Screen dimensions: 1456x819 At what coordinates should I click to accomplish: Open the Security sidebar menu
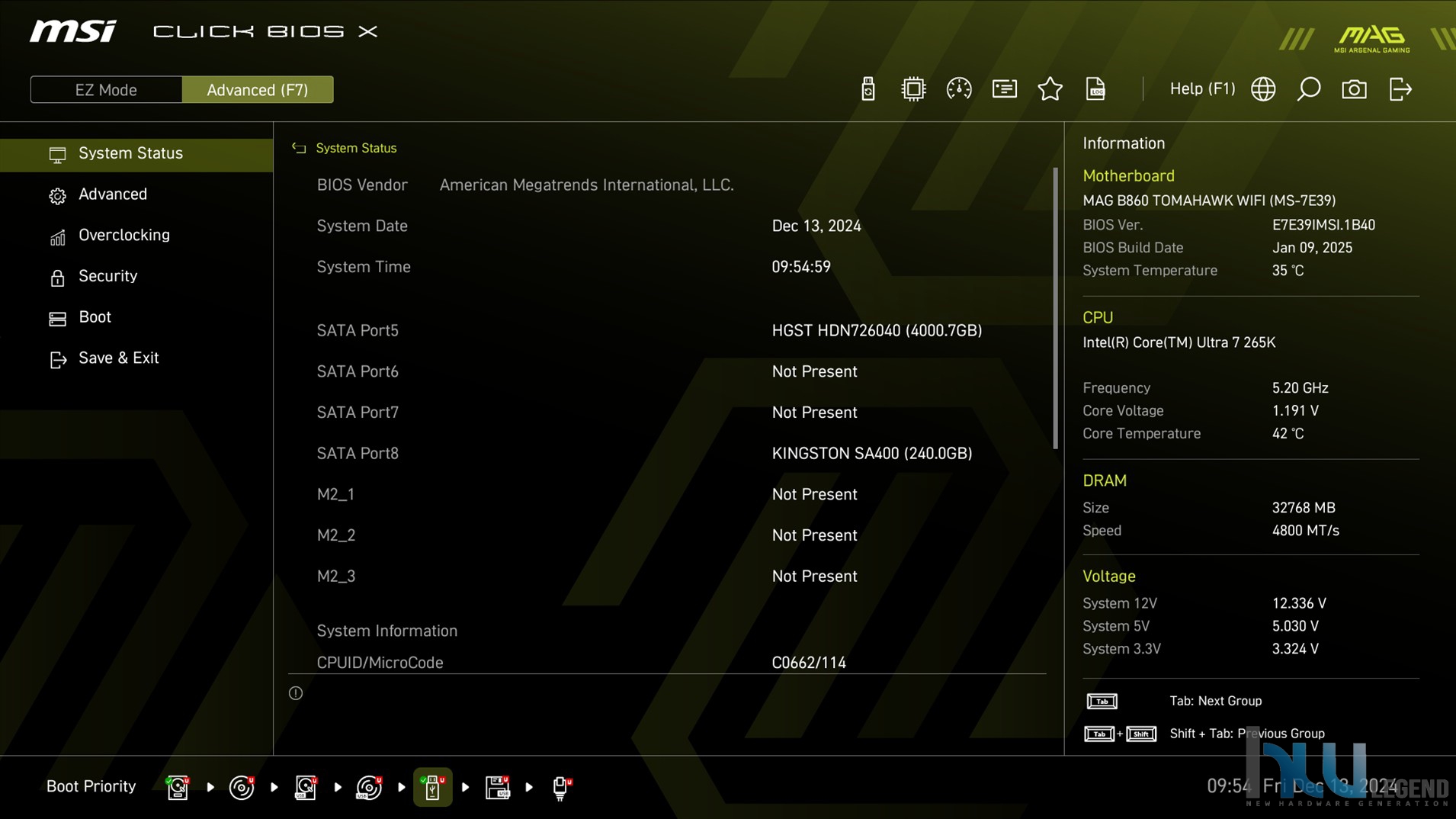click(136, 276)
